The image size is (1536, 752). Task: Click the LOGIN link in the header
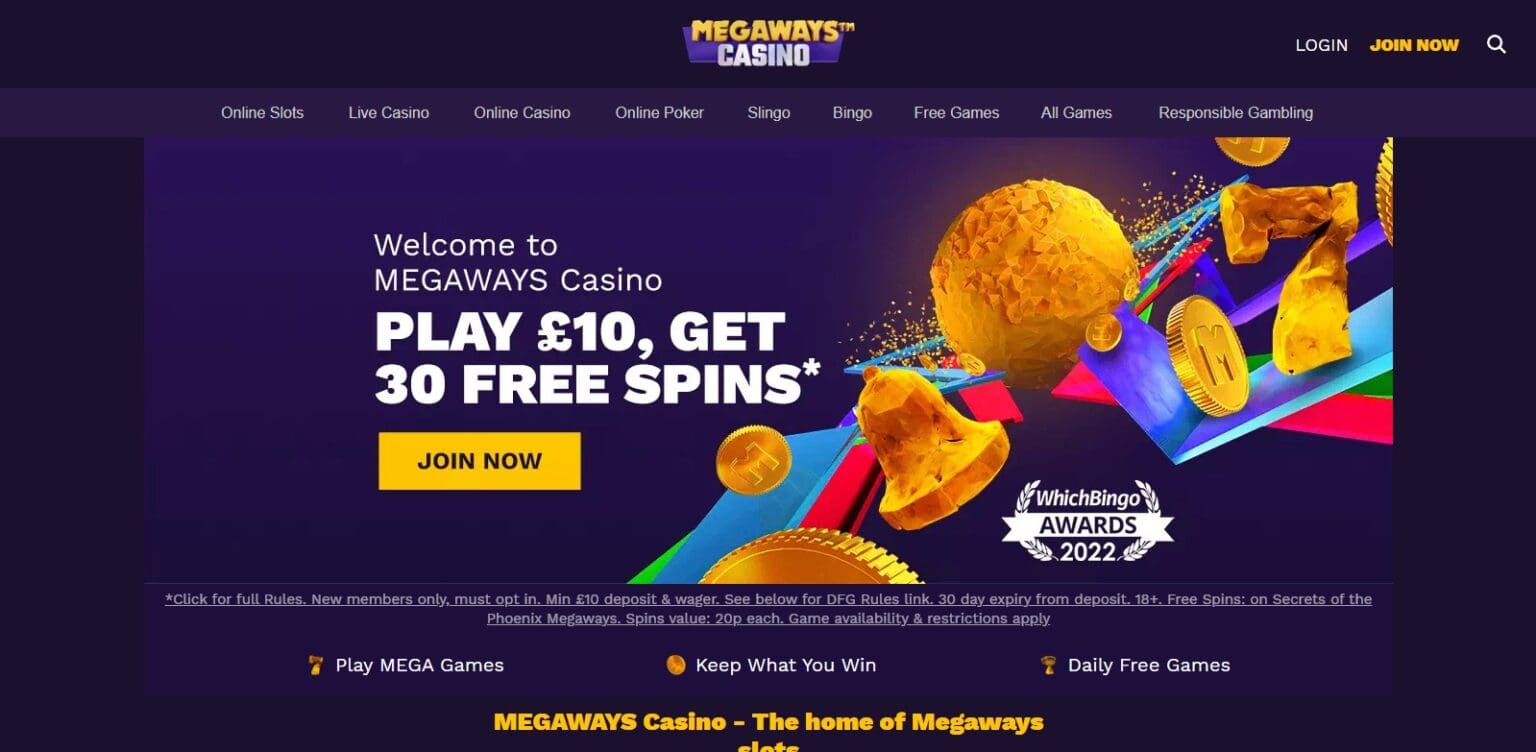[1321, 45]
